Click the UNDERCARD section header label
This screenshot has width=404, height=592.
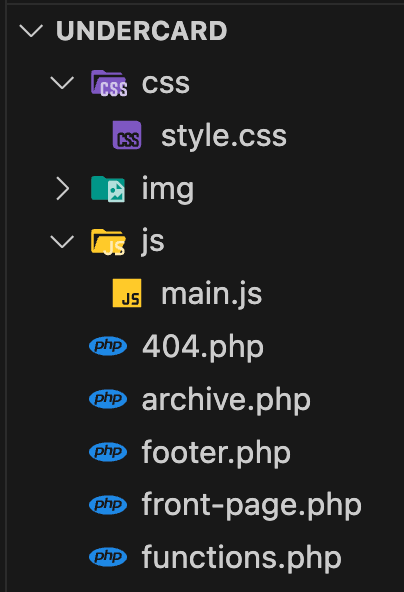click(142, 31)
